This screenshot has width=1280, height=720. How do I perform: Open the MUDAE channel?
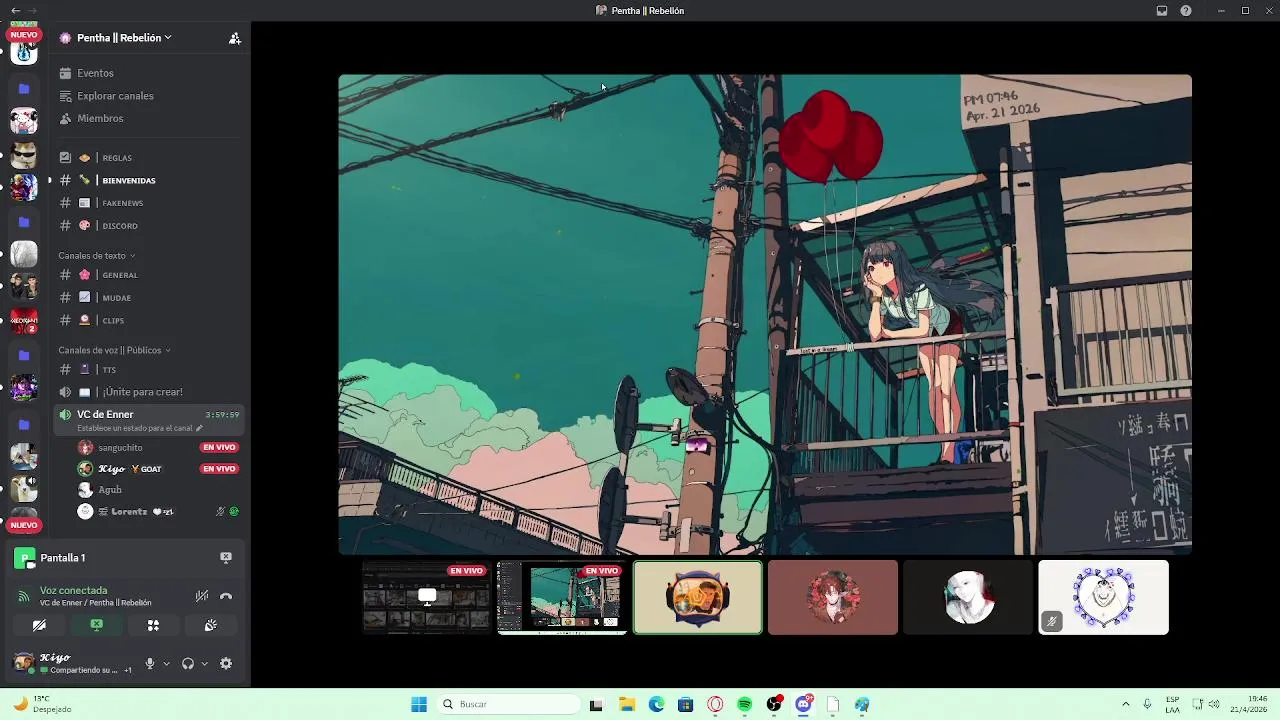click(117, 298)
